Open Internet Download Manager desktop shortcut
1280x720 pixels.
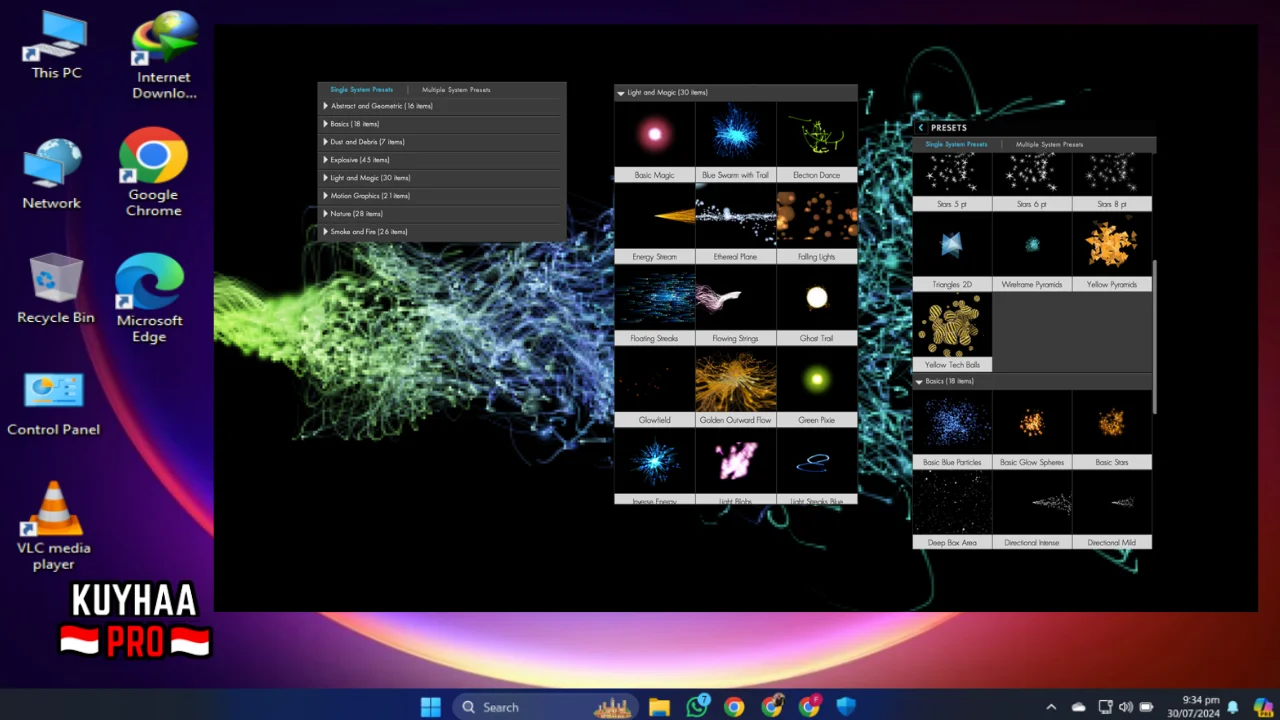pos(164,56)
